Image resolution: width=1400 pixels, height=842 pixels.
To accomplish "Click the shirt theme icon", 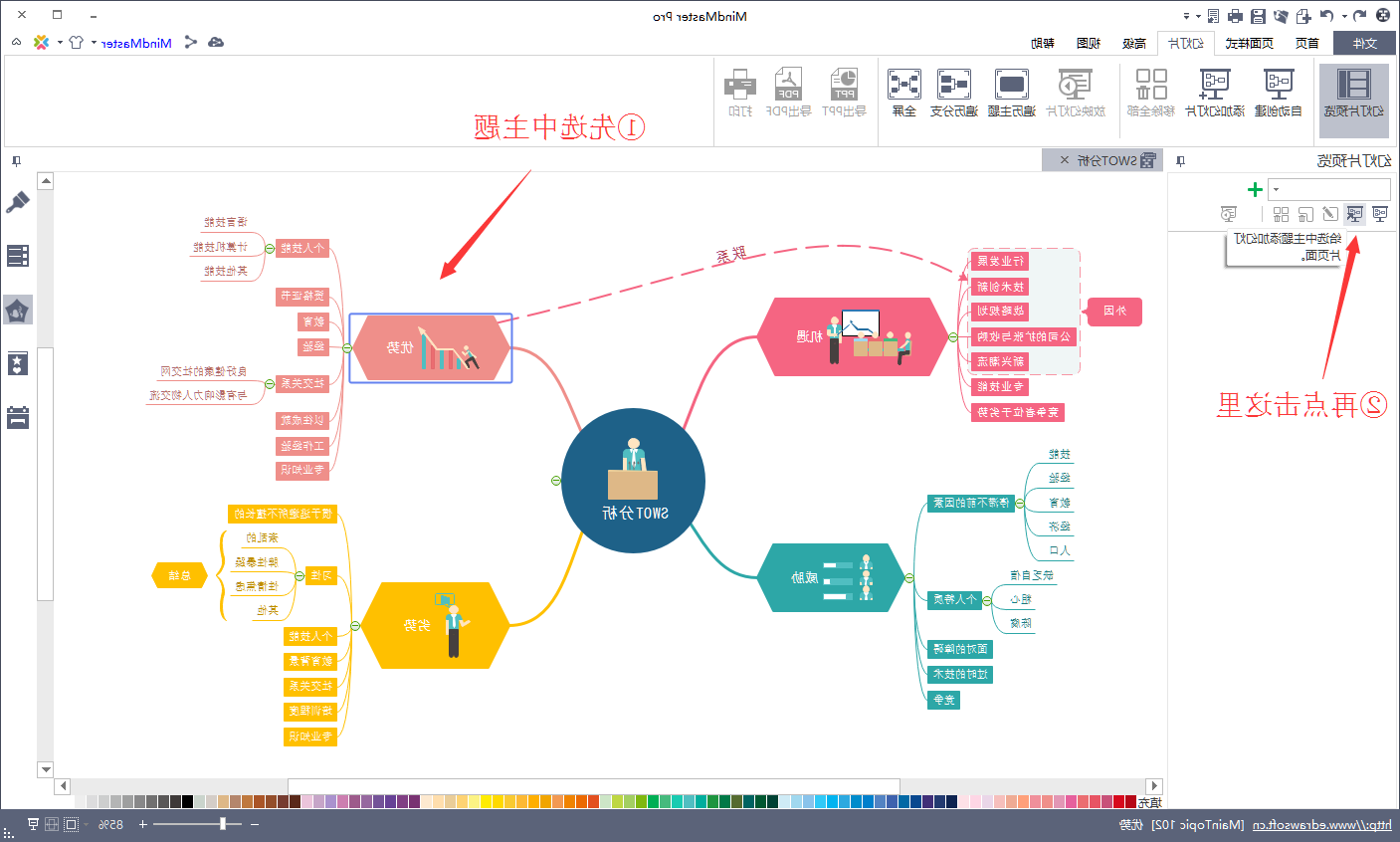I will coord(76,43).
